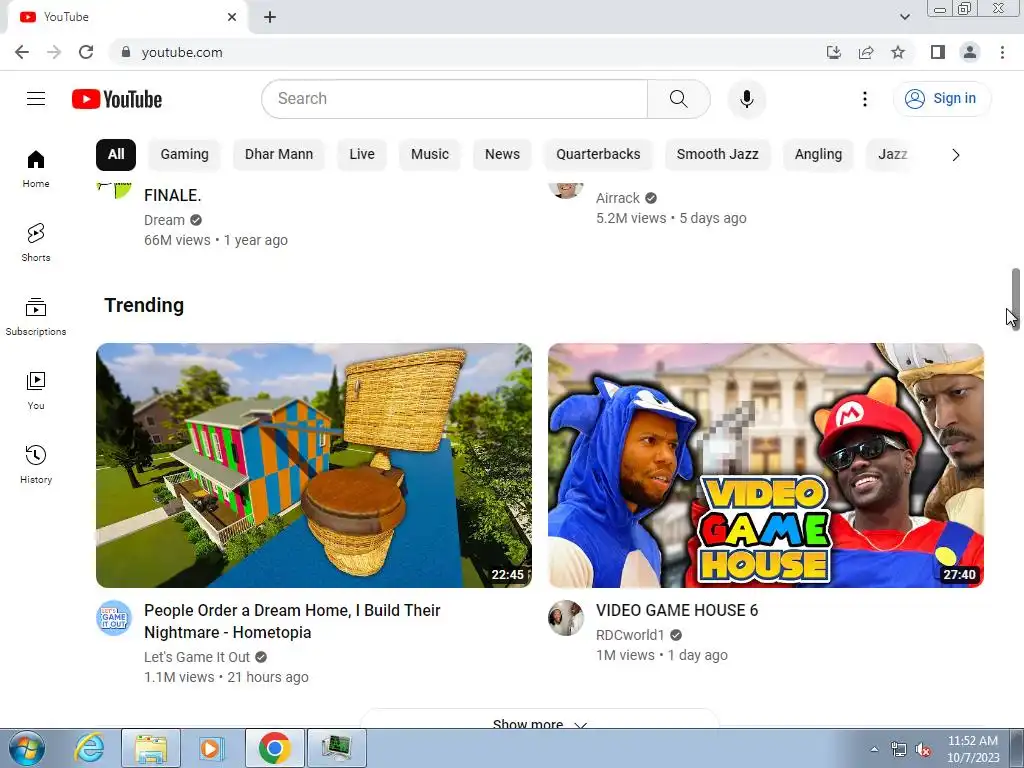This screenshot has height=768, width=1024.
Task: Click the muted volume tray icon
Action: 923,750
